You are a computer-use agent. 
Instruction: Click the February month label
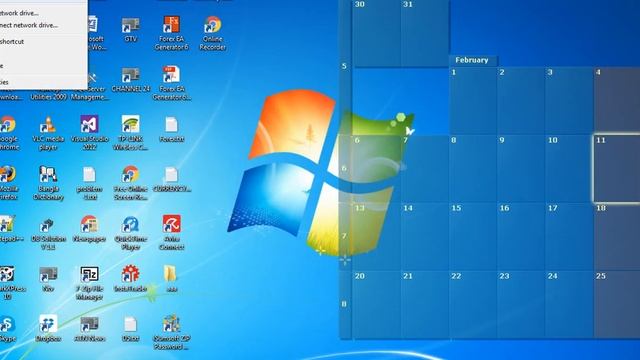[x=472, y=60]
